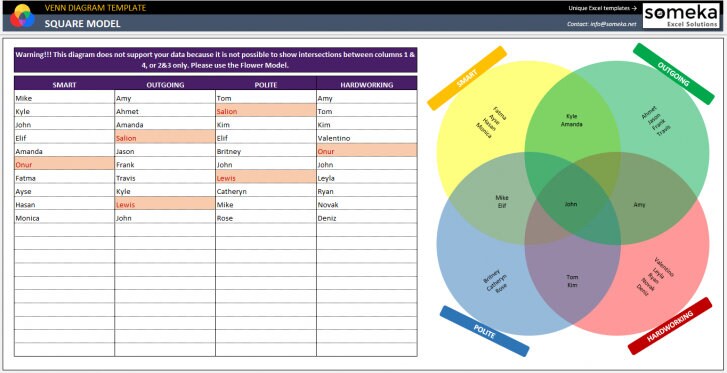727x373 pixels.
Task: Click the Catheryn cell in POLITE column
Action: point(266,191)
